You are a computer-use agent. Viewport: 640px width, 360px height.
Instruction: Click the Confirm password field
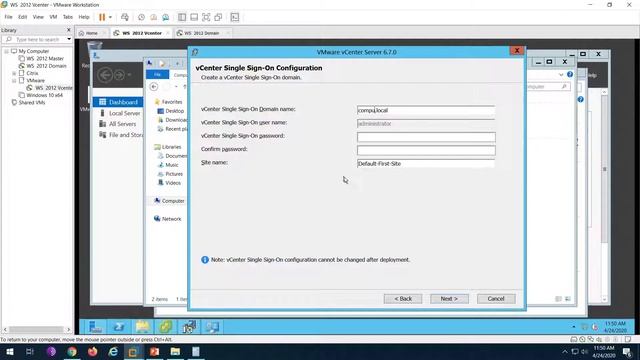[426, 151]
